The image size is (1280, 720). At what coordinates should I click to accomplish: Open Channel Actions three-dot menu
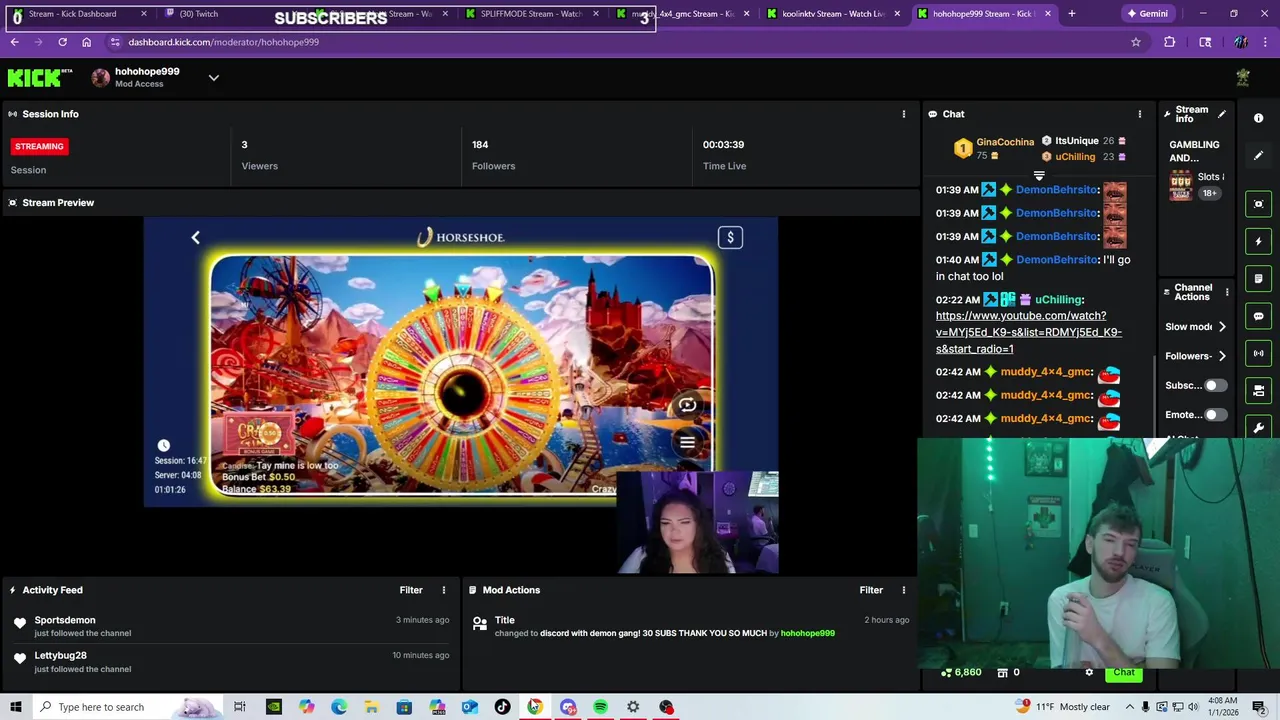pyautogui.click(x=1227, y=292)
